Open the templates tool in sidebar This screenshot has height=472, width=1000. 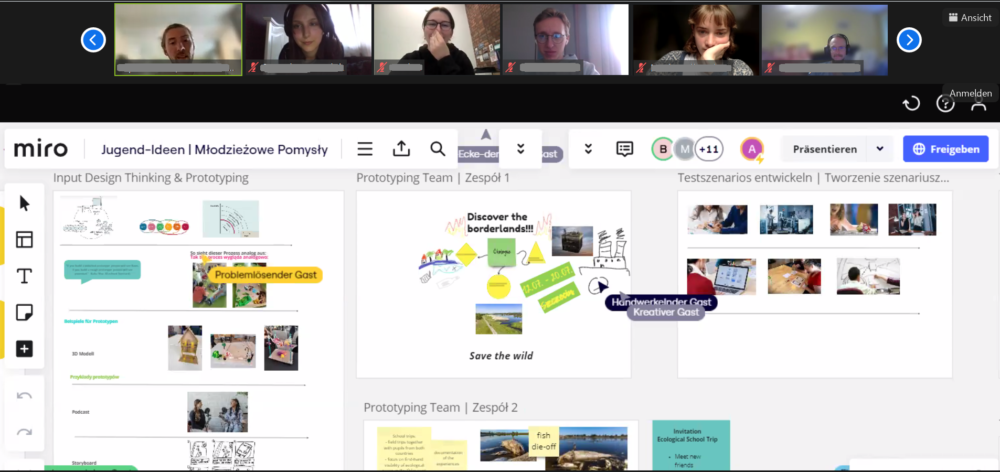pyautogui.click(x=24, y=240)
